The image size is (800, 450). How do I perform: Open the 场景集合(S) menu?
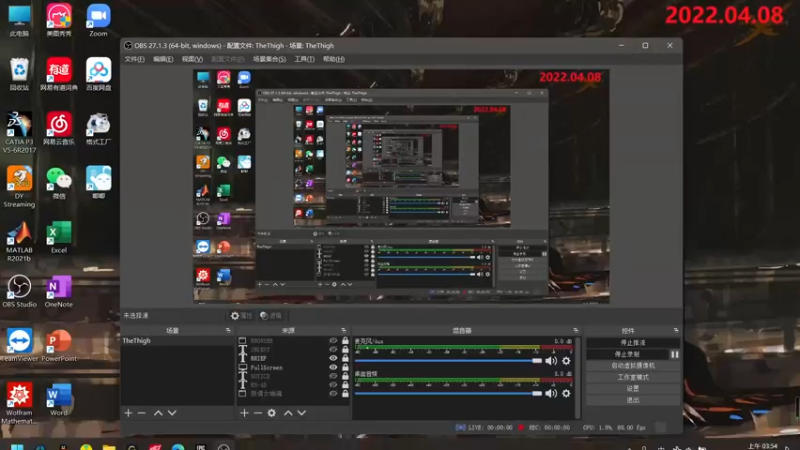[269, 59]
